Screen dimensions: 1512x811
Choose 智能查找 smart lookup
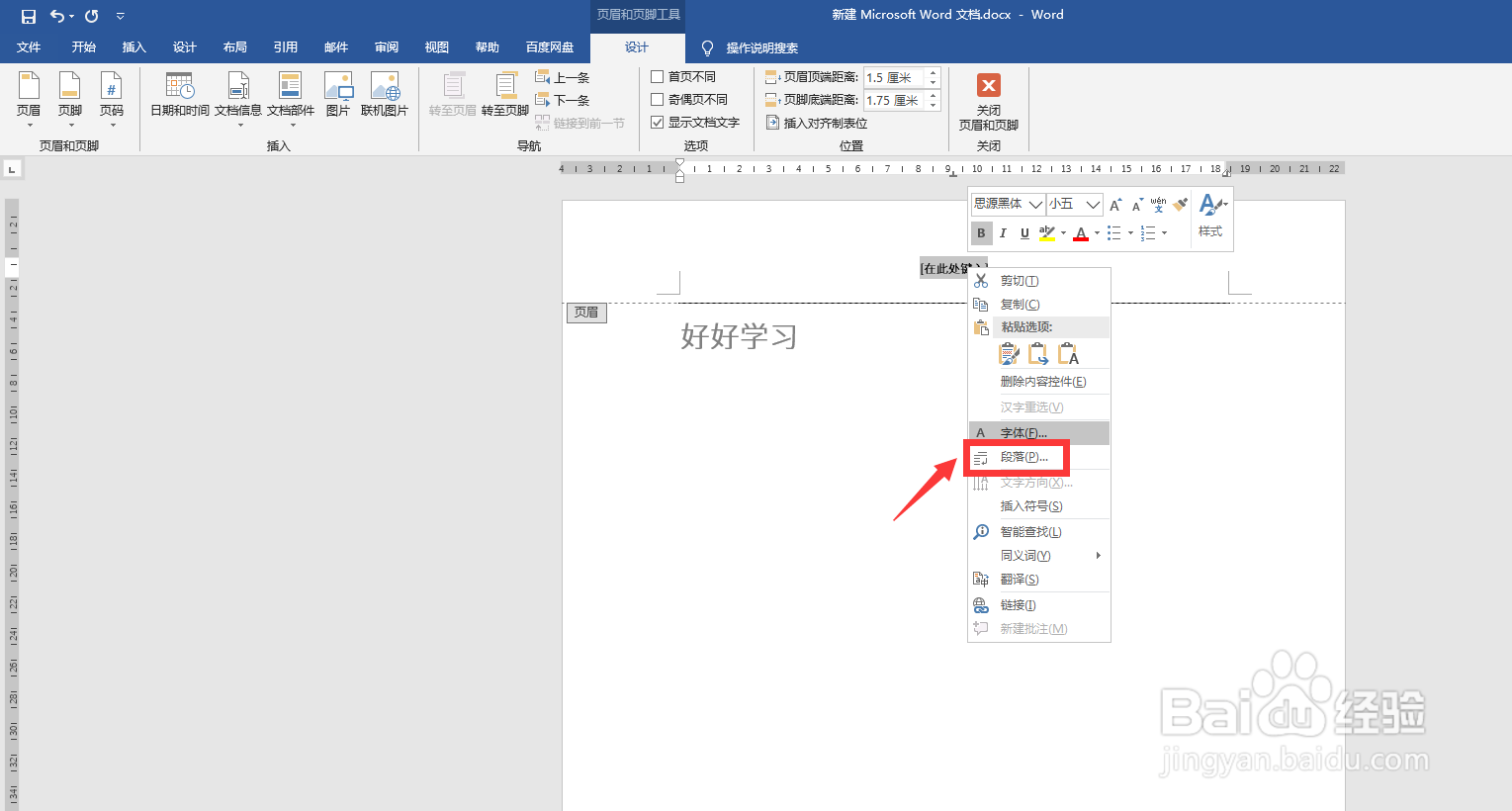tap(1039, 532)
